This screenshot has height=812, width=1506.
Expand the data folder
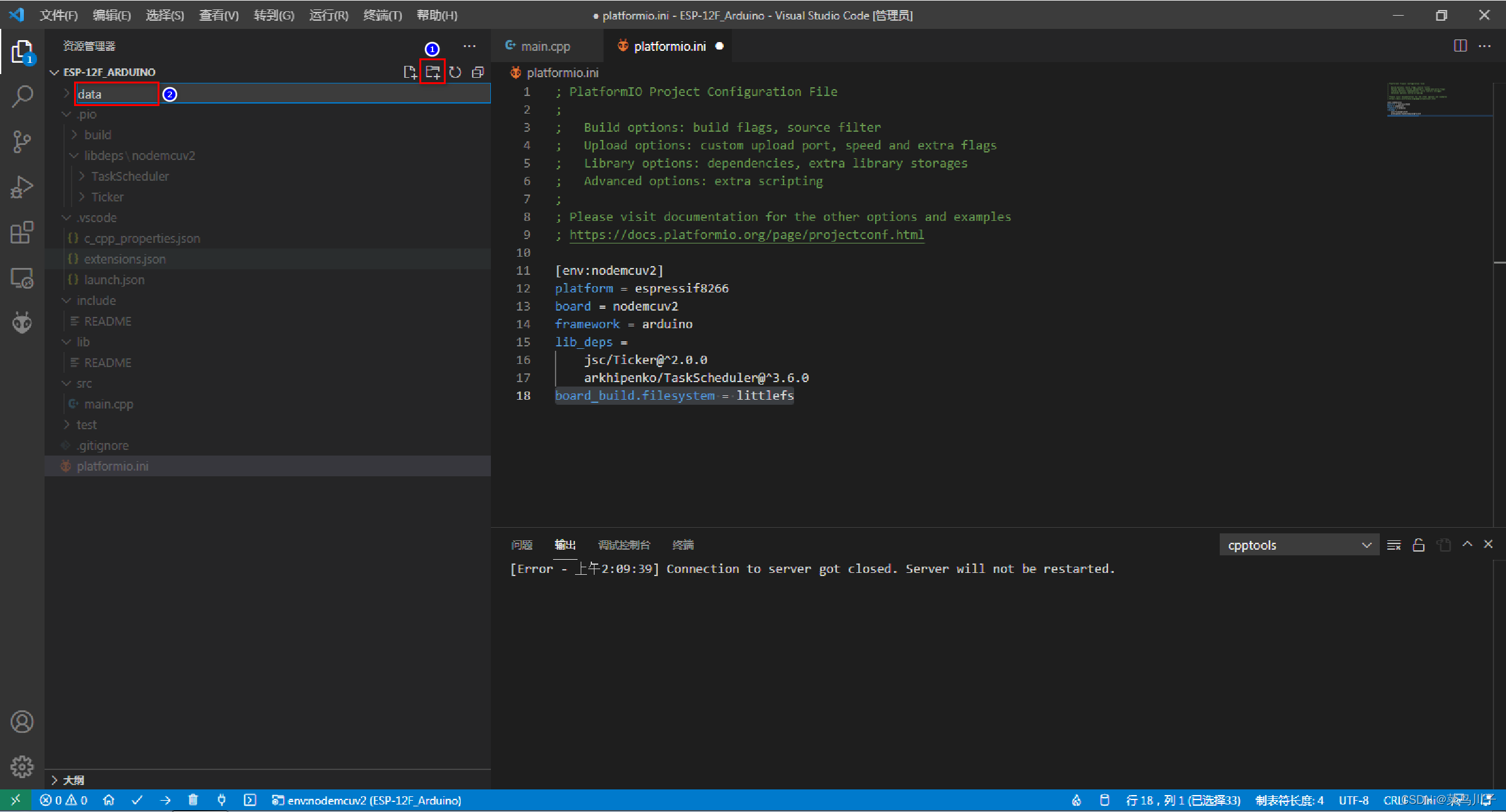[67, 93]
